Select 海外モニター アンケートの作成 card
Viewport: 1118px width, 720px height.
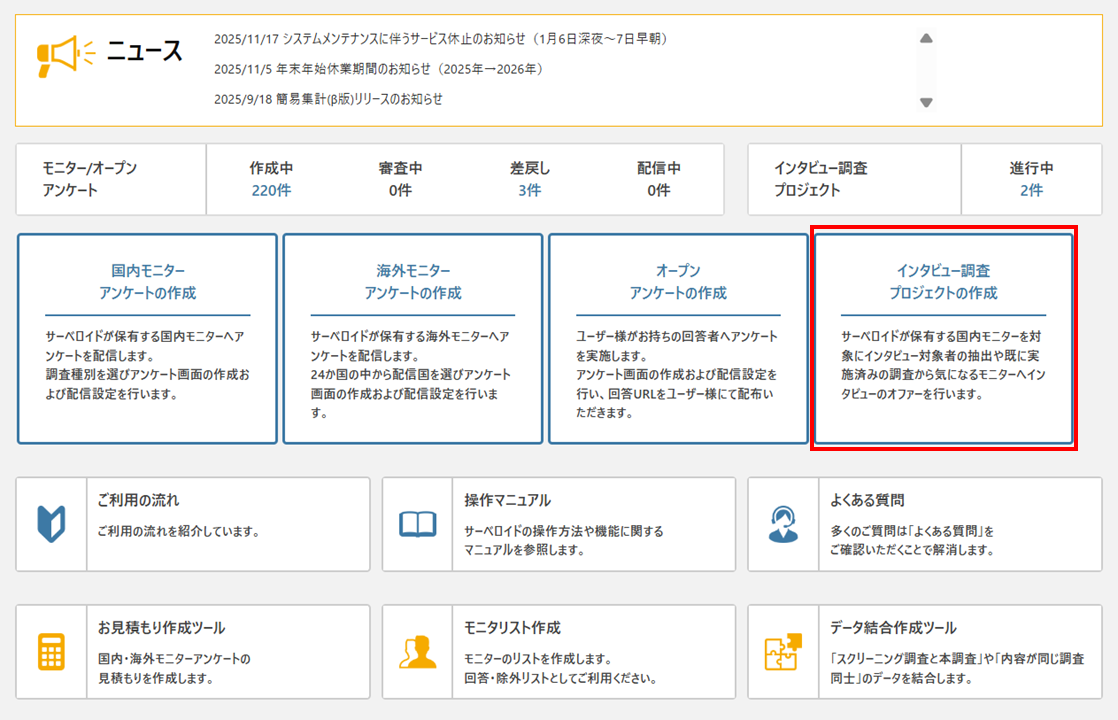[412, 339]
